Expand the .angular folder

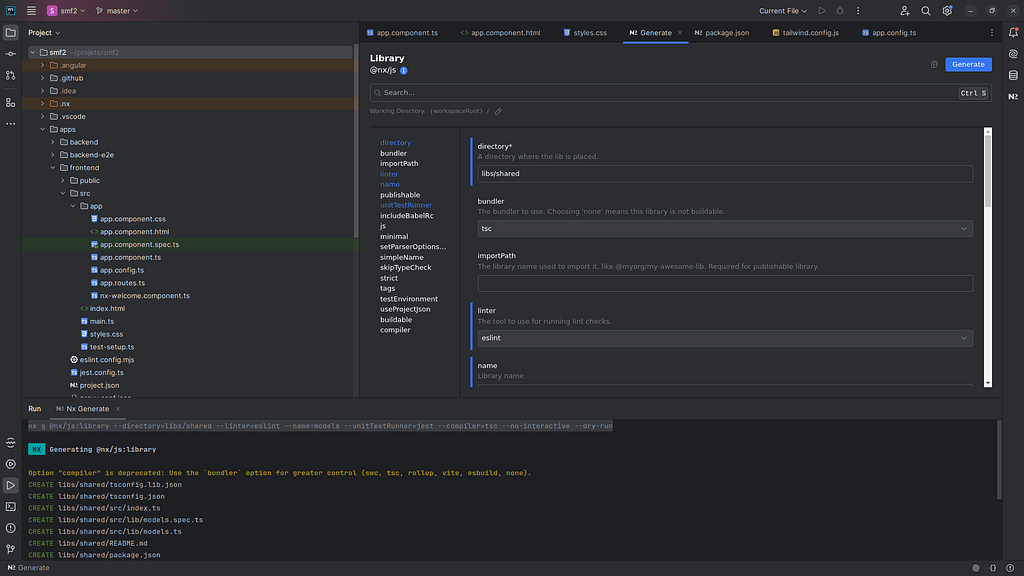point(43,65)
